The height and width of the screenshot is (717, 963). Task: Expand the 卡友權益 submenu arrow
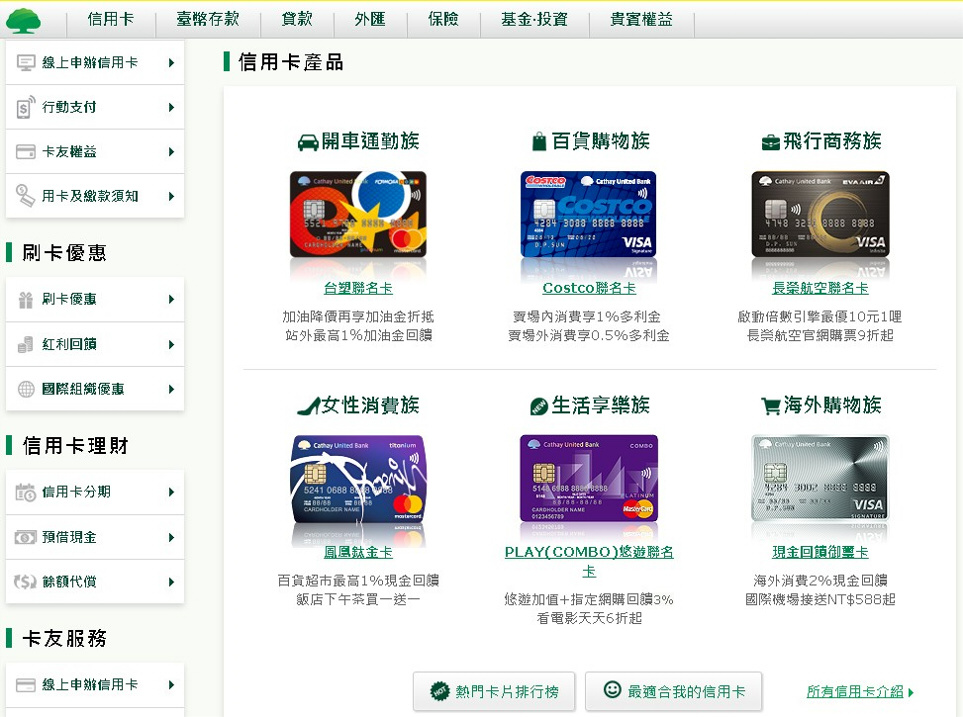tap(171, 152)
